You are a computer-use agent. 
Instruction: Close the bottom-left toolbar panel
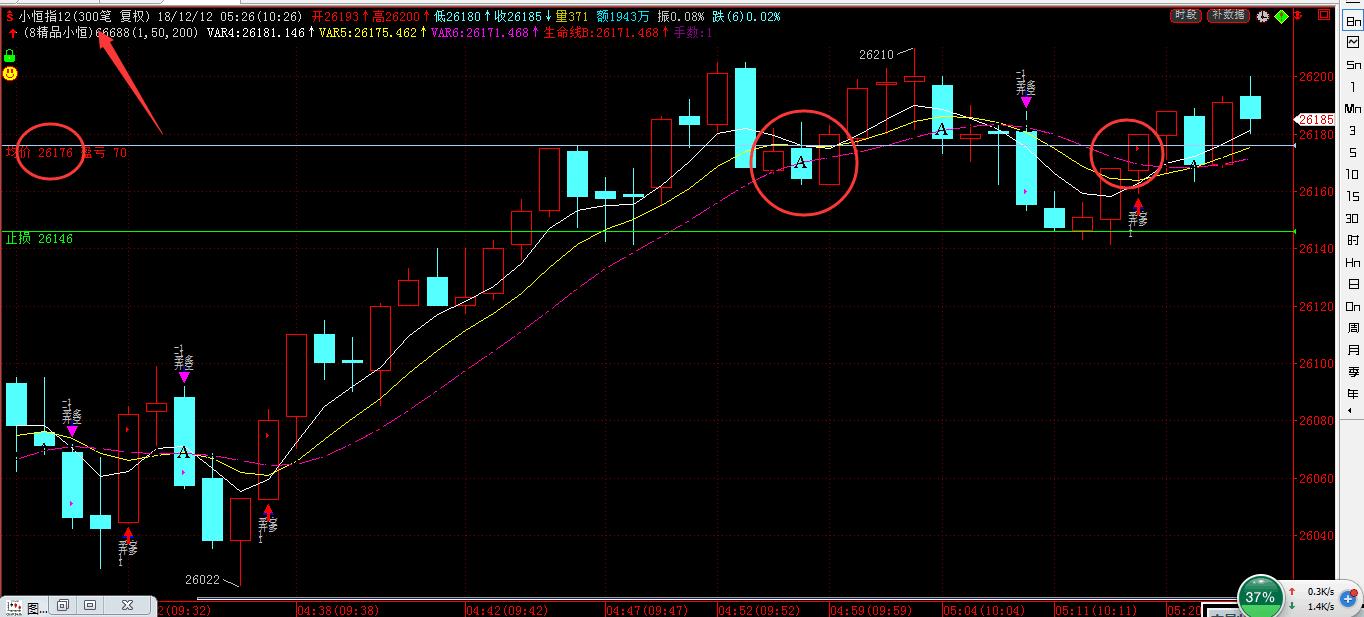click(128, 606)
